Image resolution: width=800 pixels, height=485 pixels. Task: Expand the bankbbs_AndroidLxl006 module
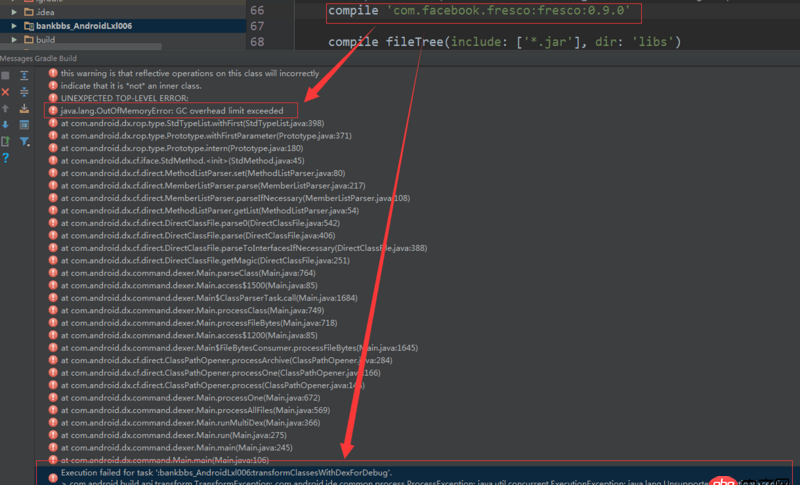(x=14, y=25)
